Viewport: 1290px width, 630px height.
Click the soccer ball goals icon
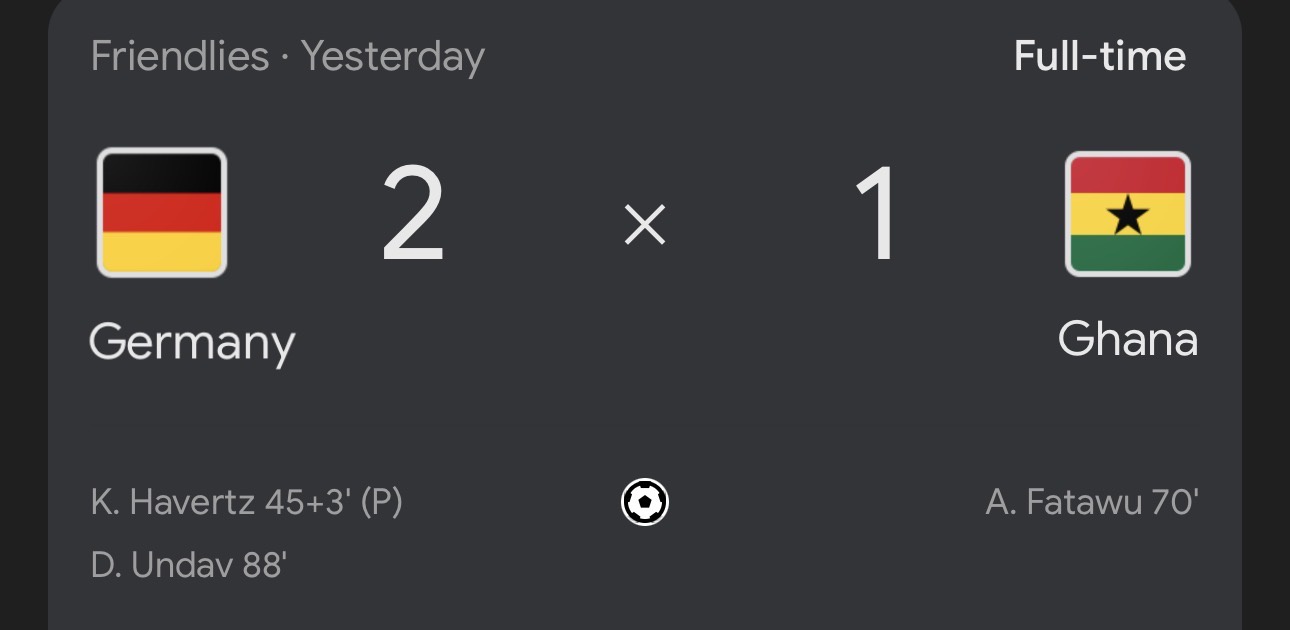point(645,502)
